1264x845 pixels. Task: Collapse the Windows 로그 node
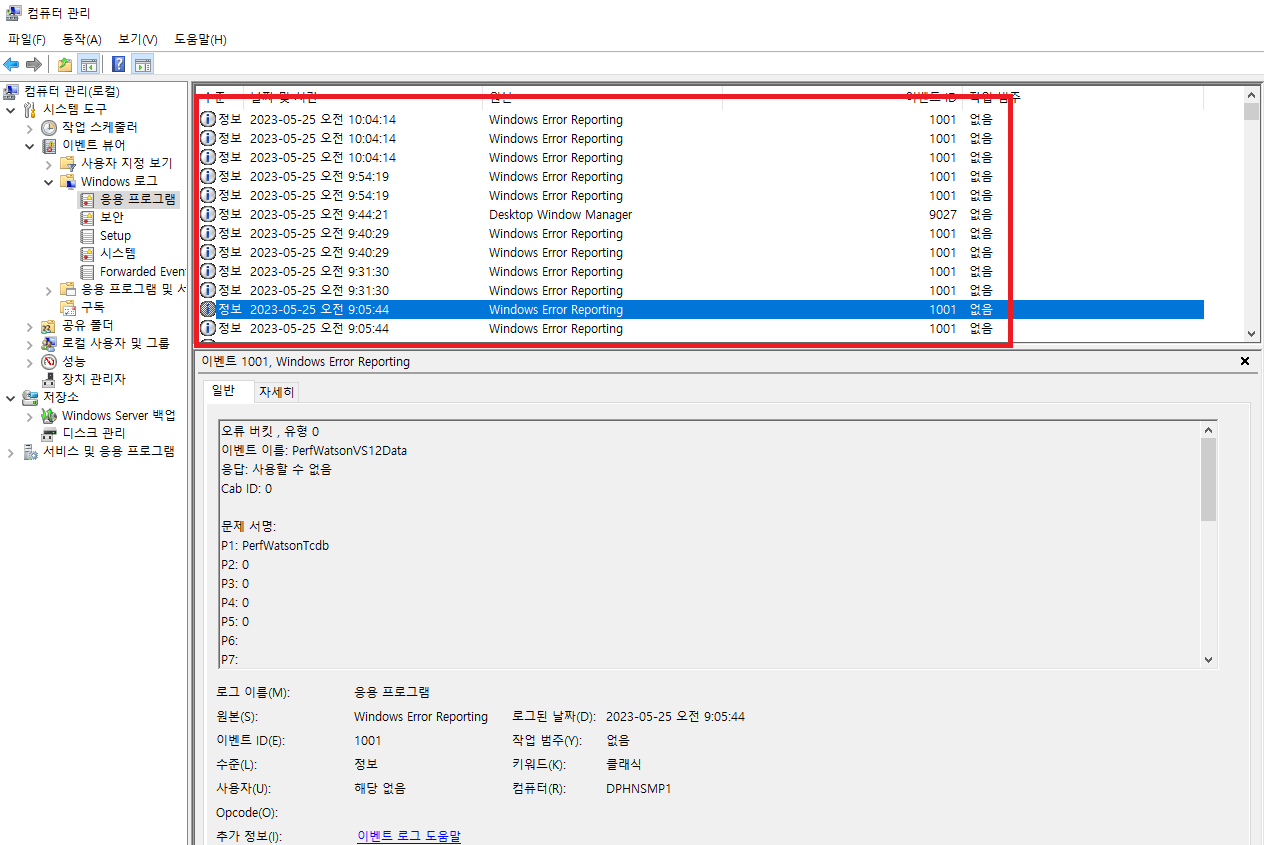point(49,181)
